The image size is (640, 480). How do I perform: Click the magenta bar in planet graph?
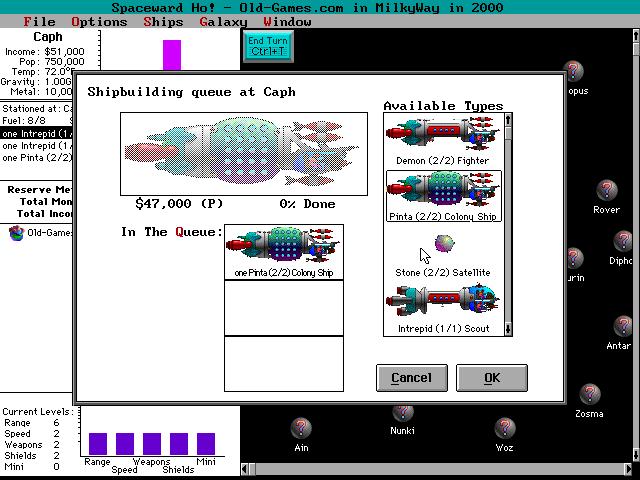[172, 55]
